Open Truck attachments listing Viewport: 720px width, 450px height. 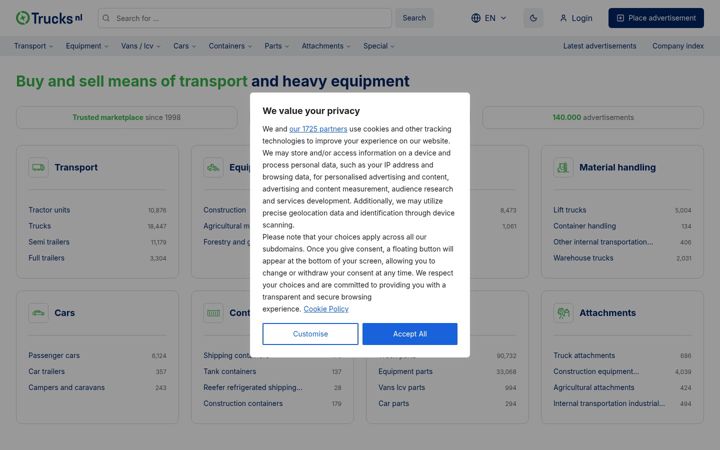tap(584, 355)
